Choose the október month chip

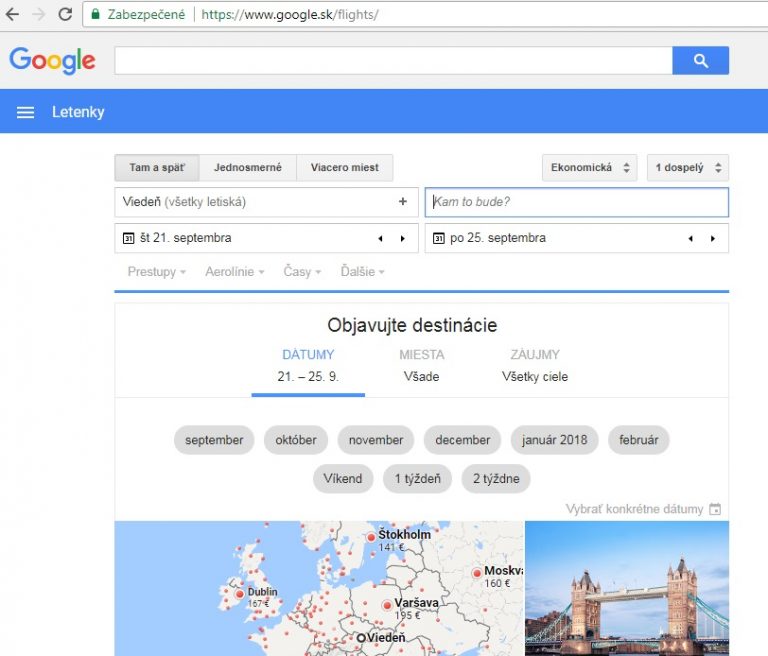click(x=296, y=440)
